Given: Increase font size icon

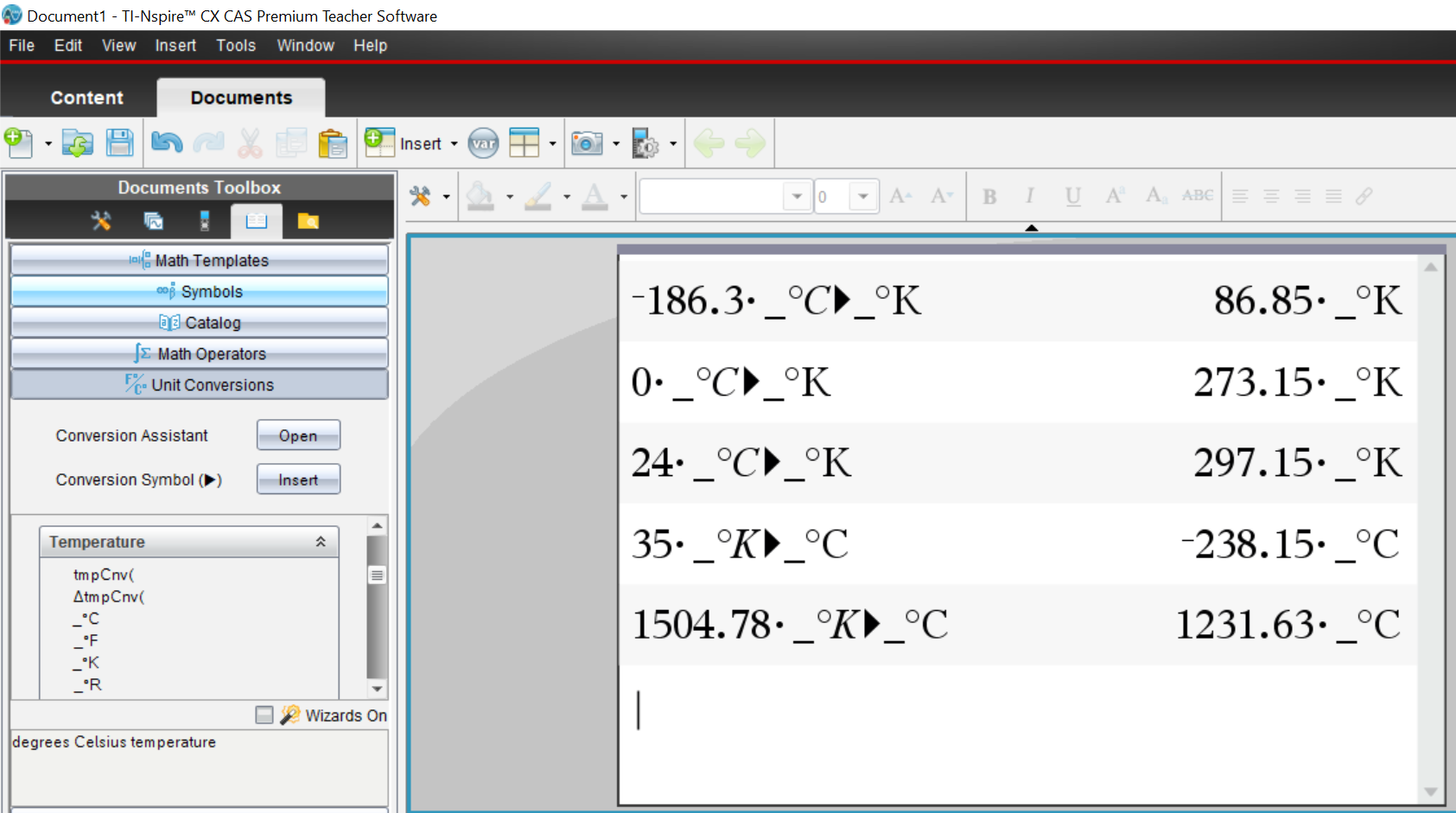Looking at the screenshot, I should tap(900, 196).
